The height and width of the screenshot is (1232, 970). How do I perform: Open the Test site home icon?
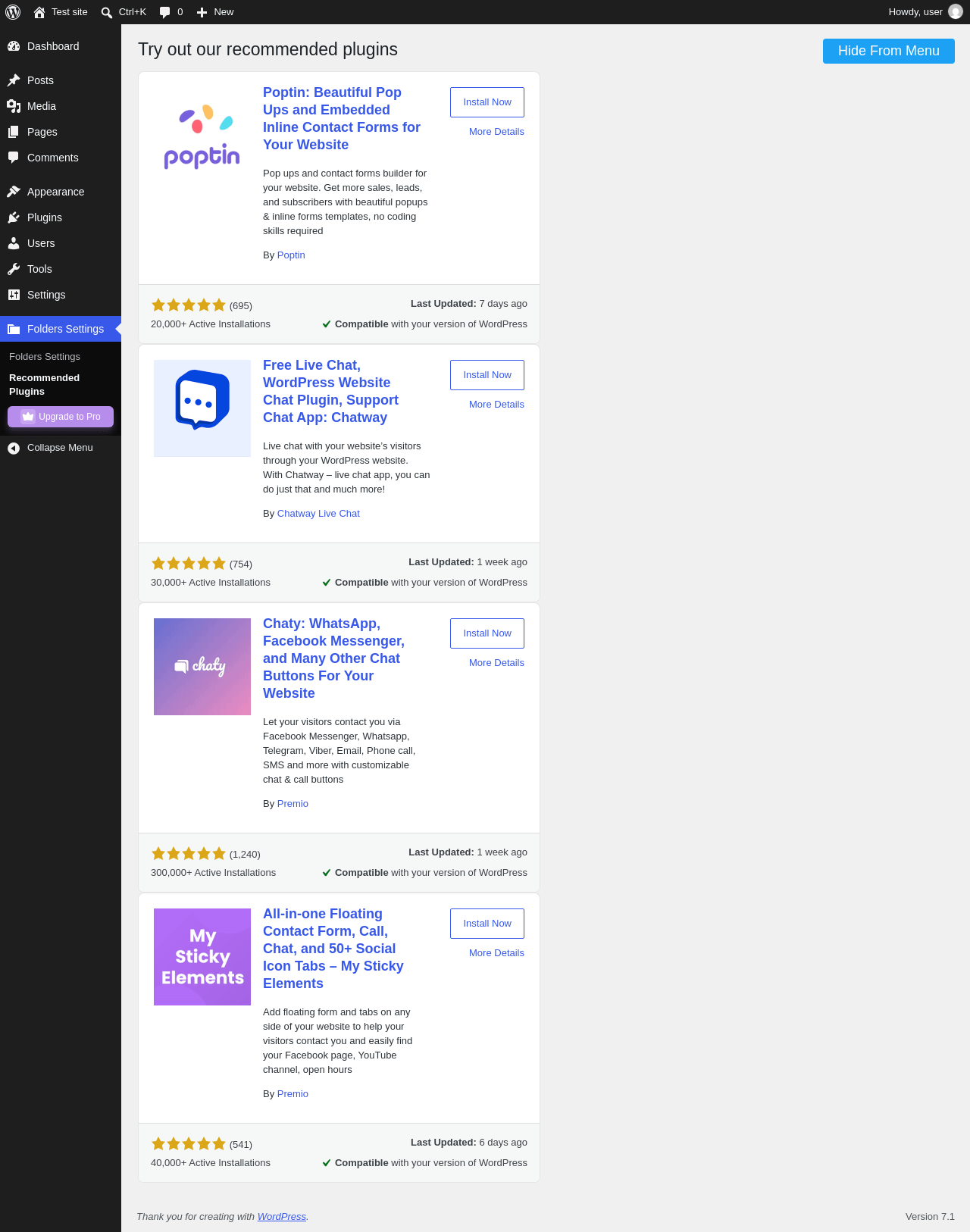click(39, 12)
